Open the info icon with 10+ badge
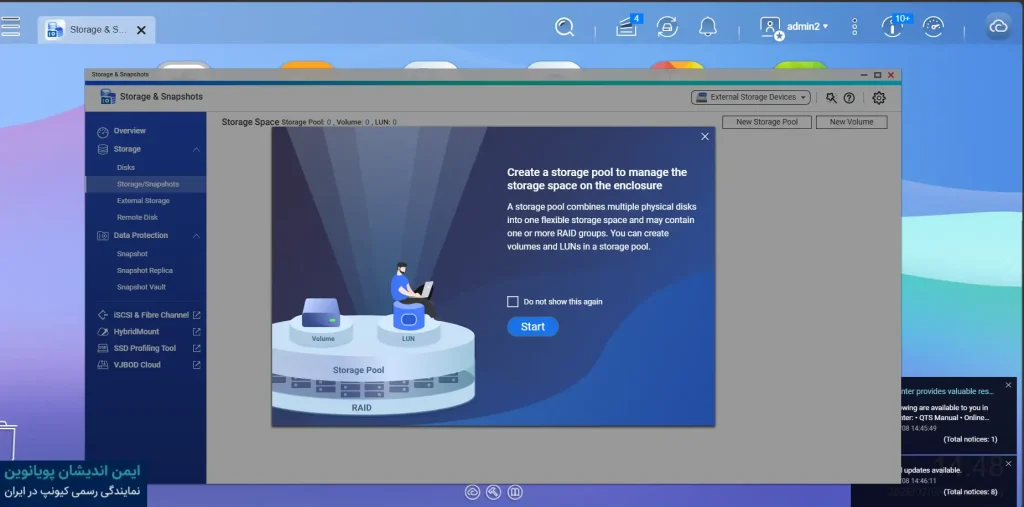The image size is (1024, 507). coord(894,27)
